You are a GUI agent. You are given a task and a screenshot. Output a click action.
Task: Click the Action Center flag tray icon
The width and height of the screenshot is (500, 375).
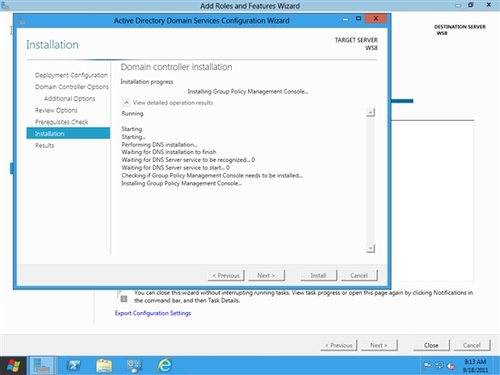coord(427,366)
